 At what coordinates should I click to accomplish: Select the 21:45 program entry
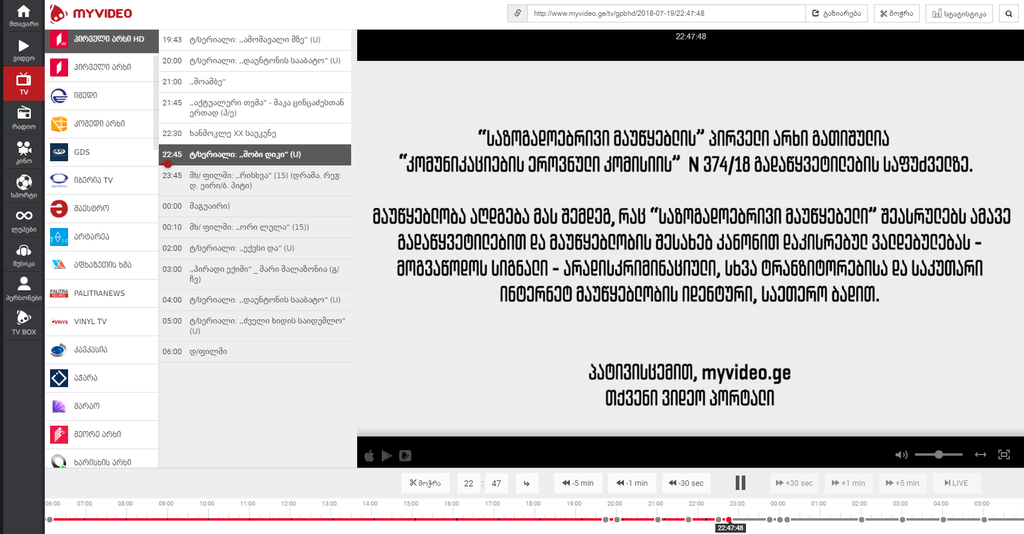click(x=255, y=108)
